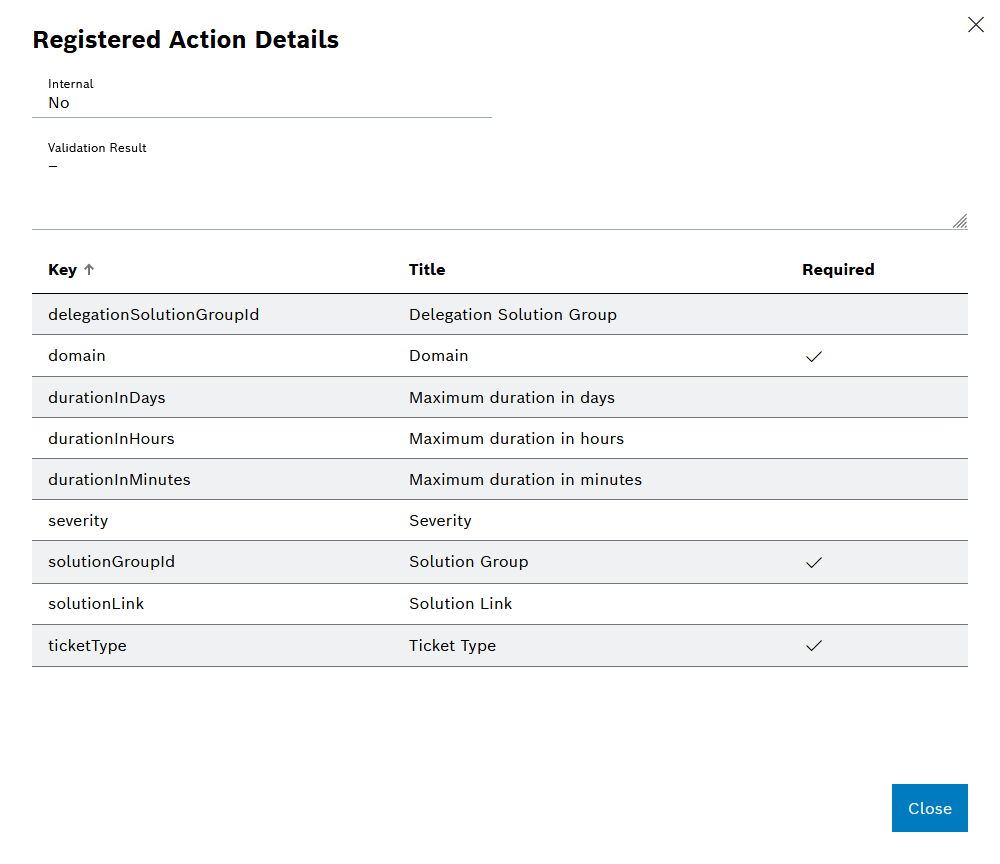Click the Registered Action Details title
Viewport: 1000px width, 864px height.
click(x=186, y=40)
